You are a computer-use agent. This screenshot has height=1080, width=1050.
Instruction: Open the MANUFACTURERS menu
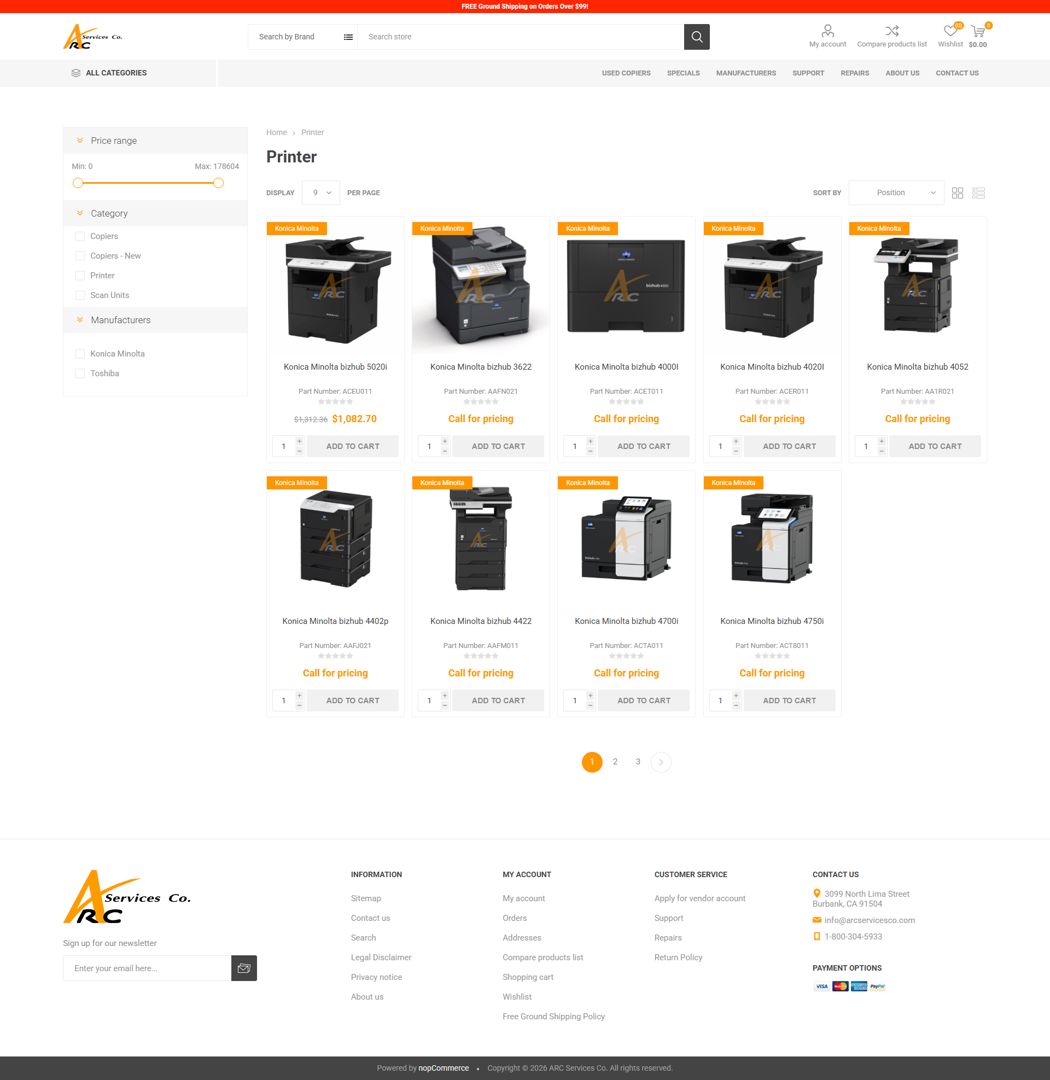[746, 73]
